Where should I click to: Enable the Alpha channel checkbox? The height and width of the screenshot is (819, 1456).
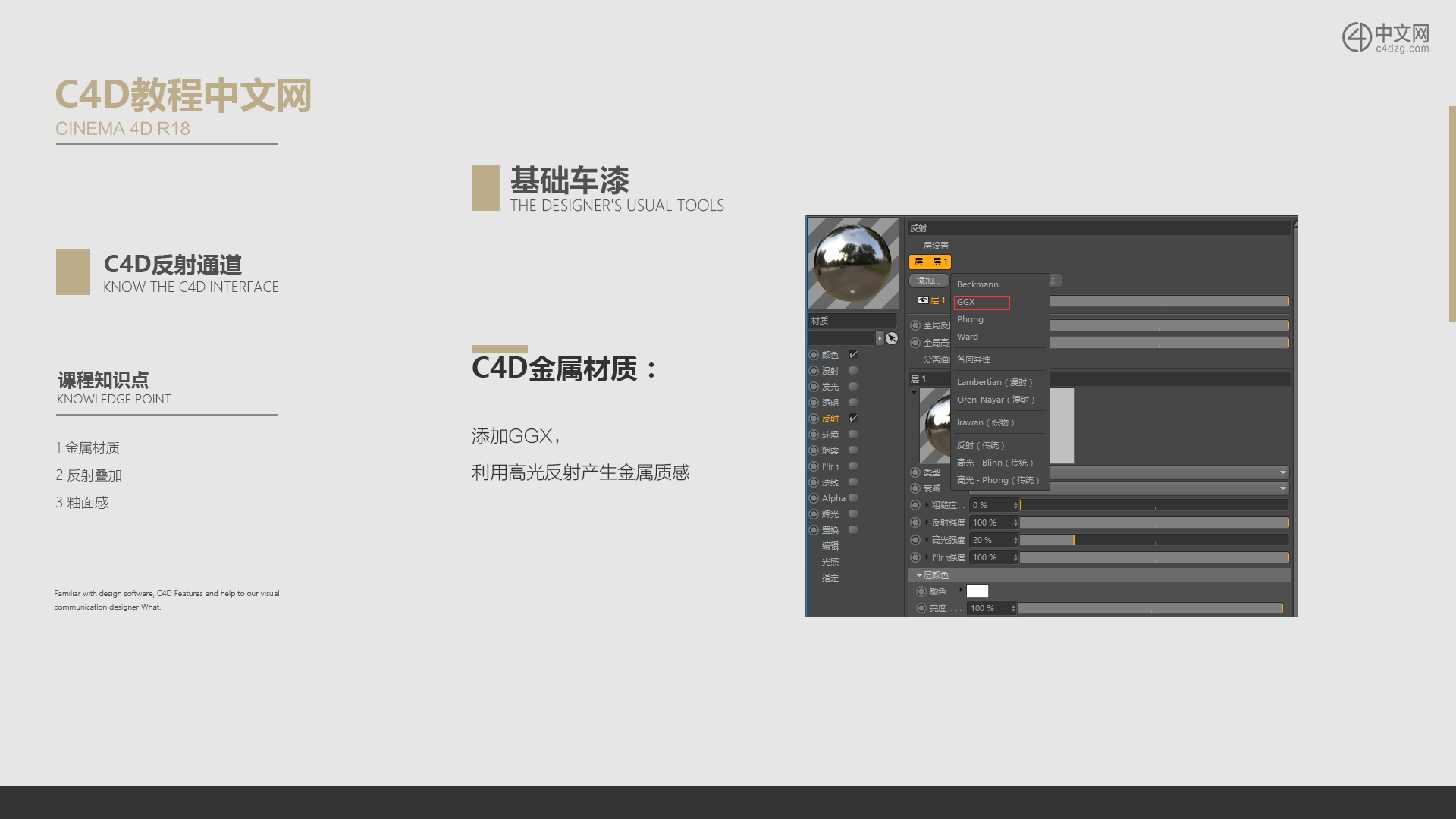coord(853,498)
